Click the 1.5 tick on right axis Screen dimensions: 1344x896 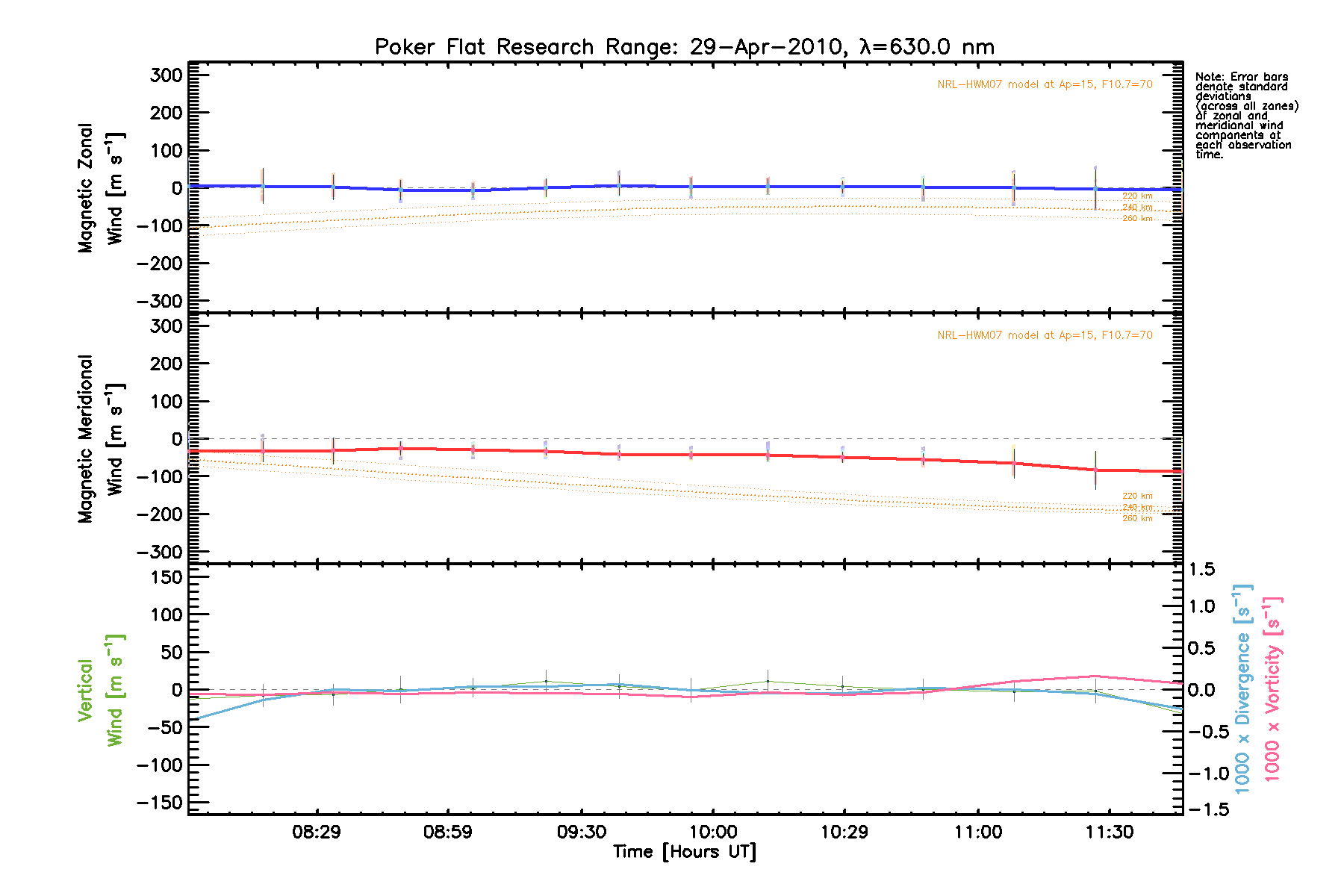coord(1201,569)
